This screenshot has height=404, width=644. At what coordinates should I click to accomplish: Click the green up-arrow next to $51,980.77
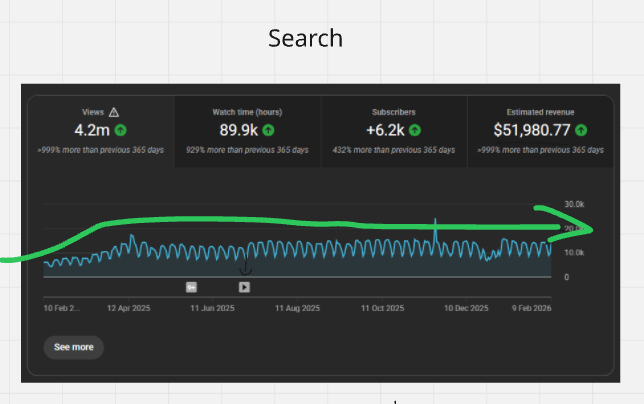pyautogui.click(x=581, y=131)
